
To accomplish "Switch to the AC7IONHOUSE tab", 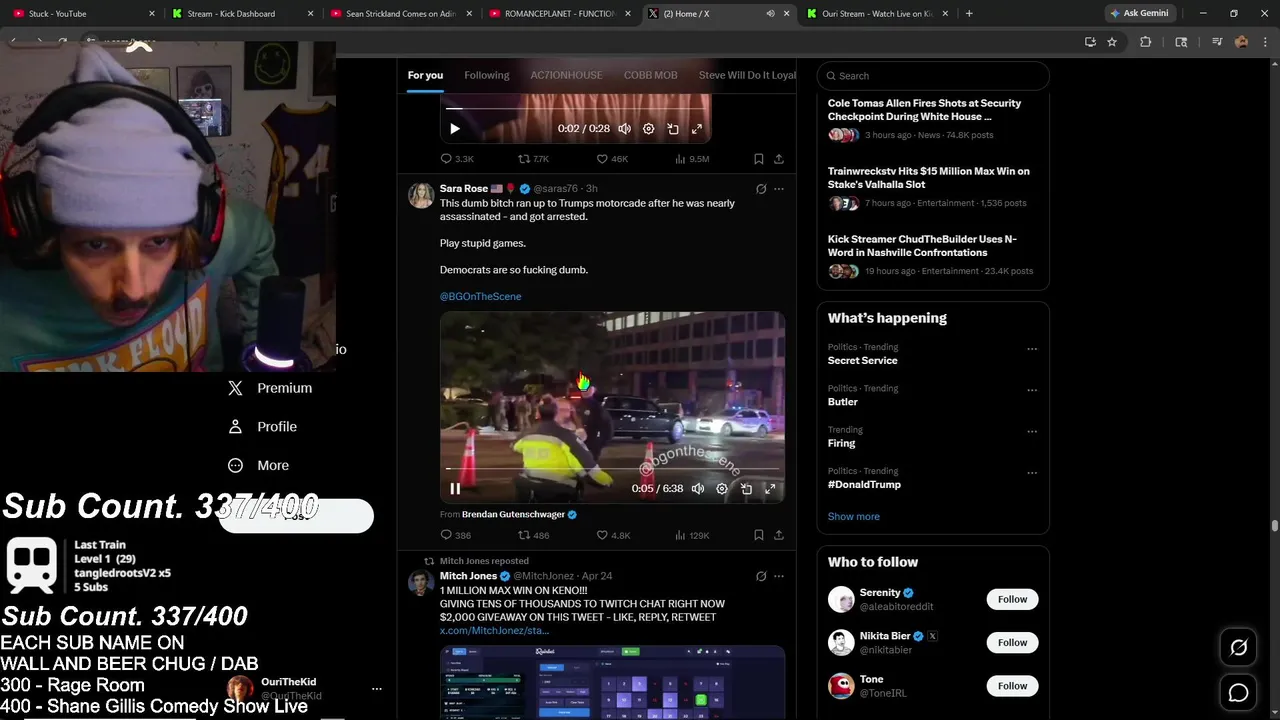I will [566, 75].
